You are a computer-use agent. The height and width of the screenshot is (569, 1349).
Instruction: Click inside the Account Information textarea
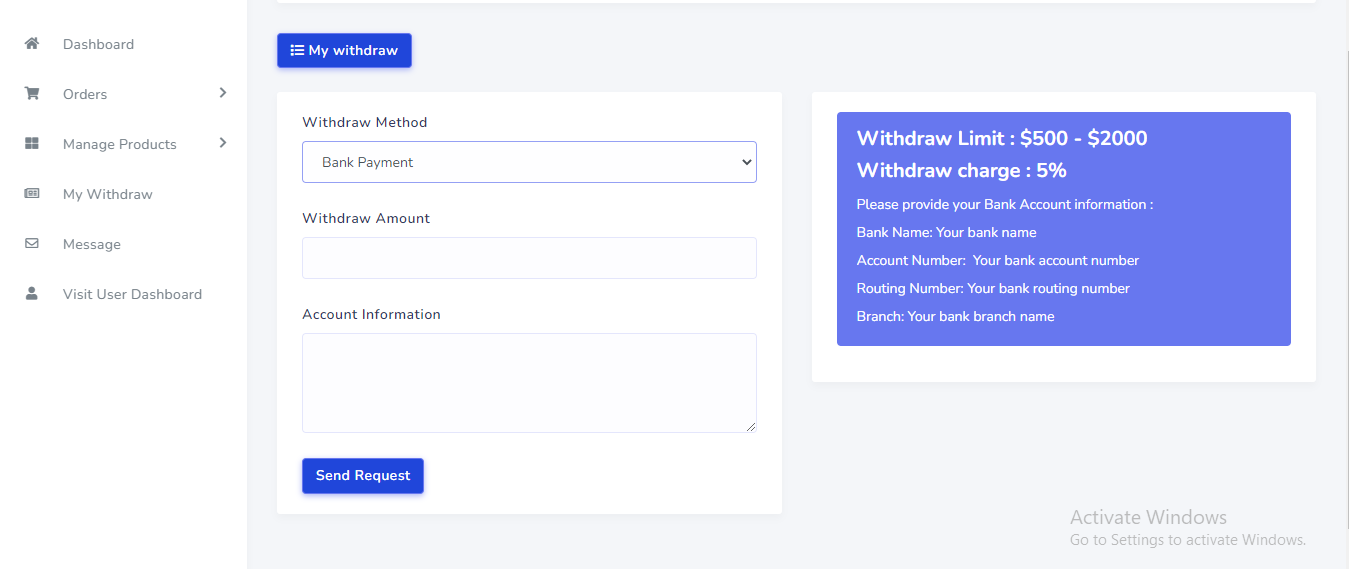[529, 382]
